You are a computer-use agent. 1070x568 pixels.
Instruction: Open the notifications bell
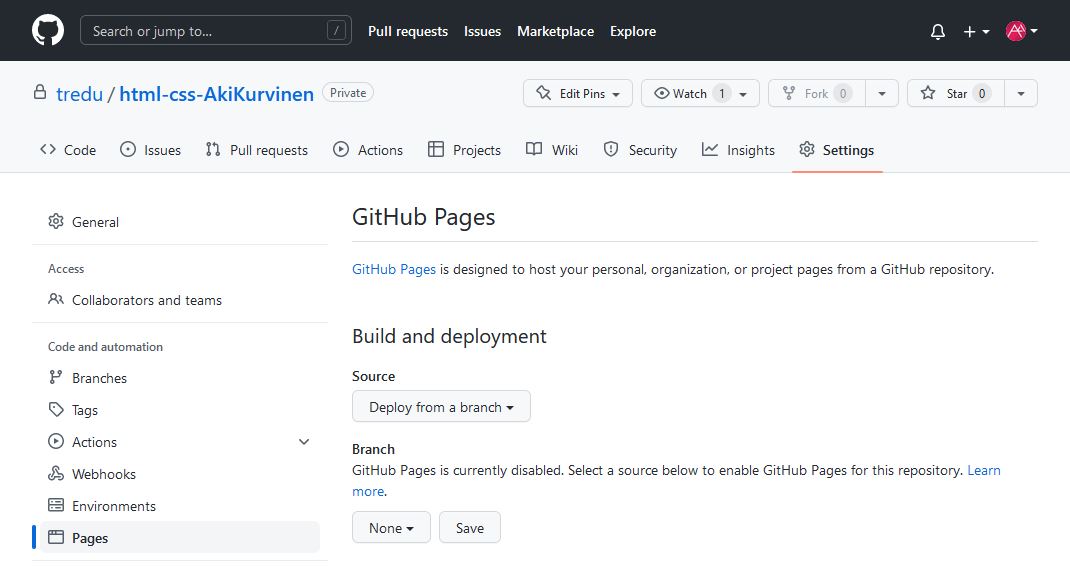pos(938,31)
